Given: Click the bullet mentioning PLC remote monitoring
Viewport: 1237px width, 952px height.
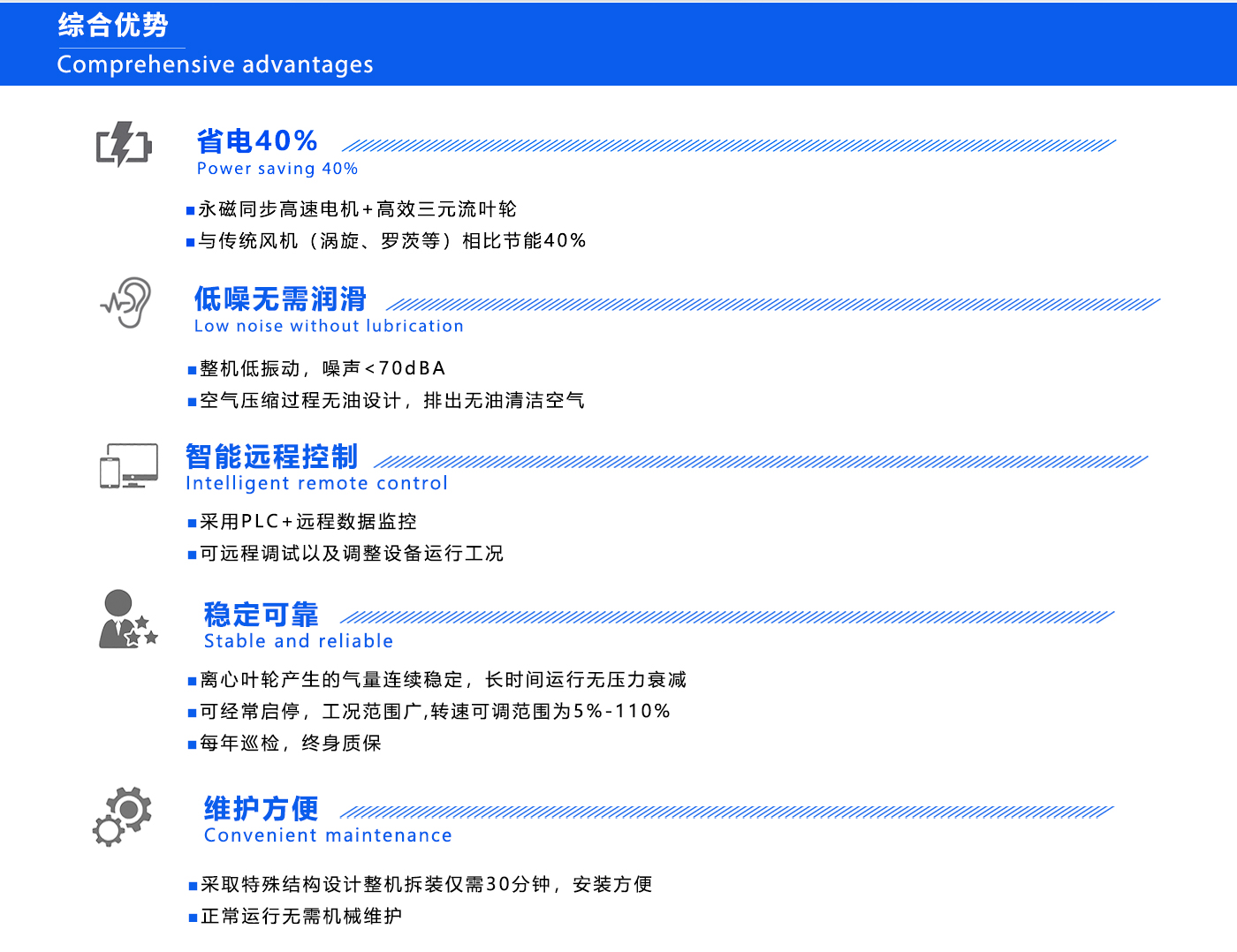Looking at the screenshot, I should pos(307,522).
